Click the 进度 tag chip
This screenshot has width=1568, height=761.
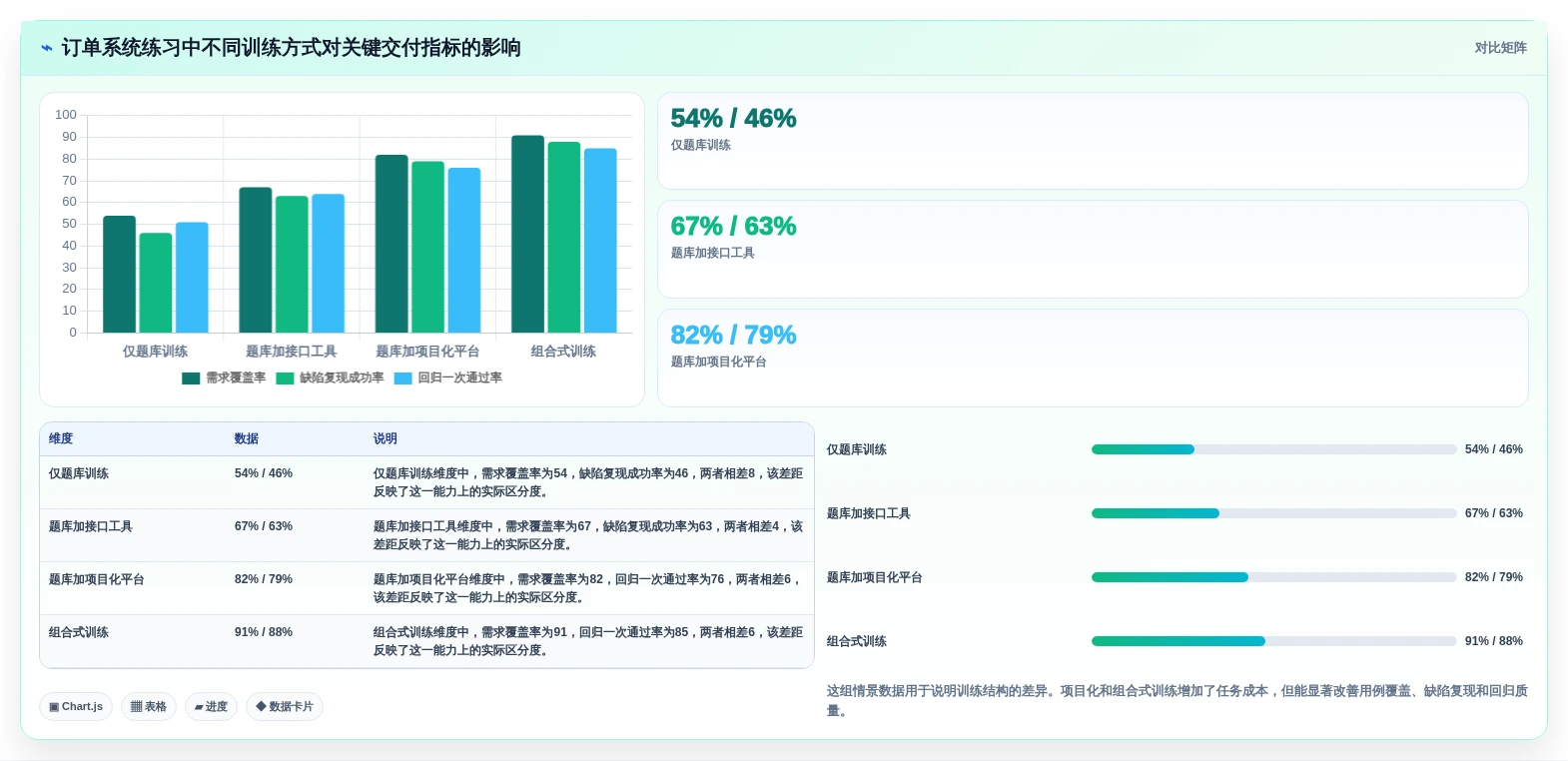coord(211,706)
